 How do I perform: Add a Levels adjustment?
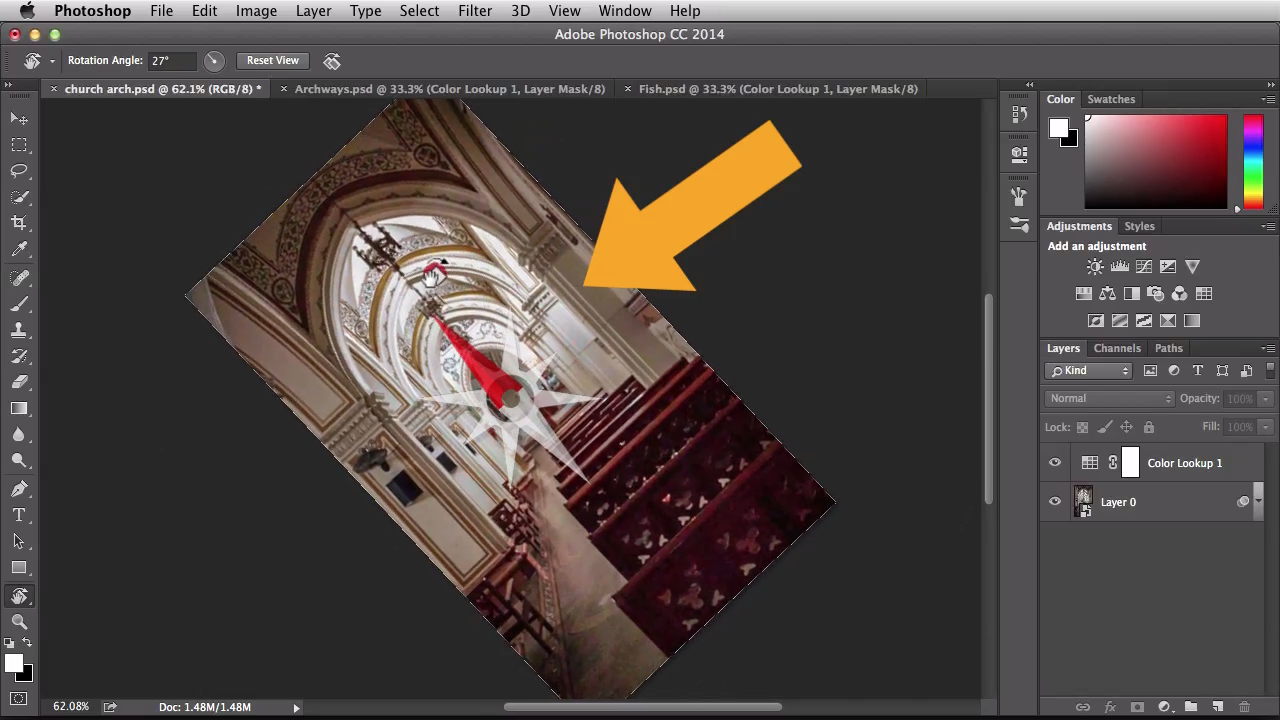click(x=1119, y=267)
